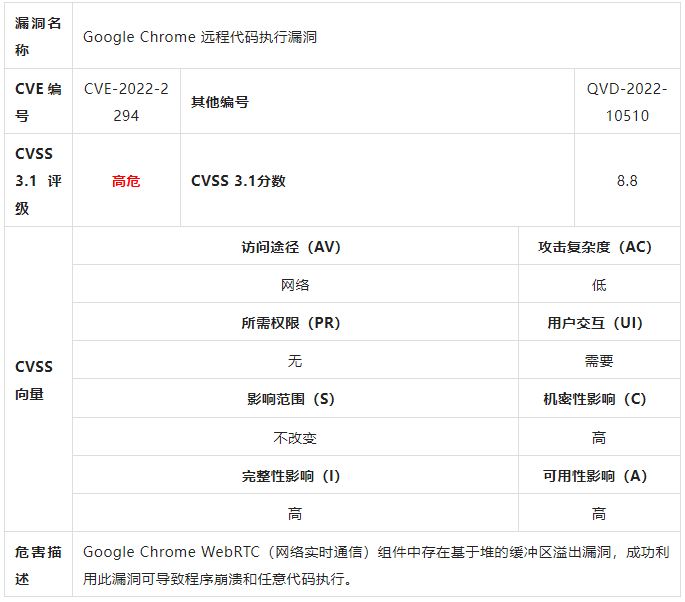Select the '需要' user interaction value

599,361
